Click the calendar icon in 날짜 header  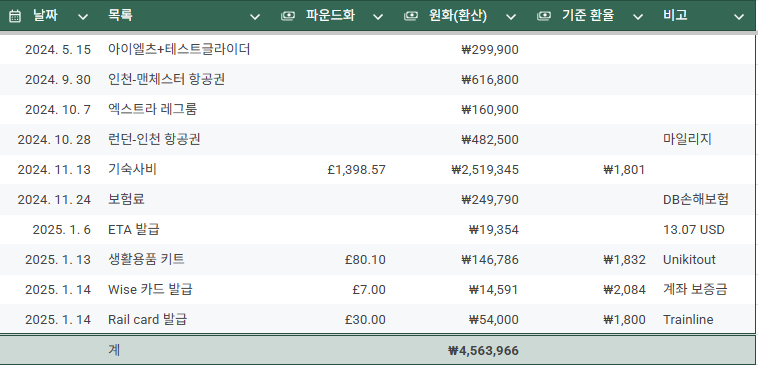click(15, 16)
